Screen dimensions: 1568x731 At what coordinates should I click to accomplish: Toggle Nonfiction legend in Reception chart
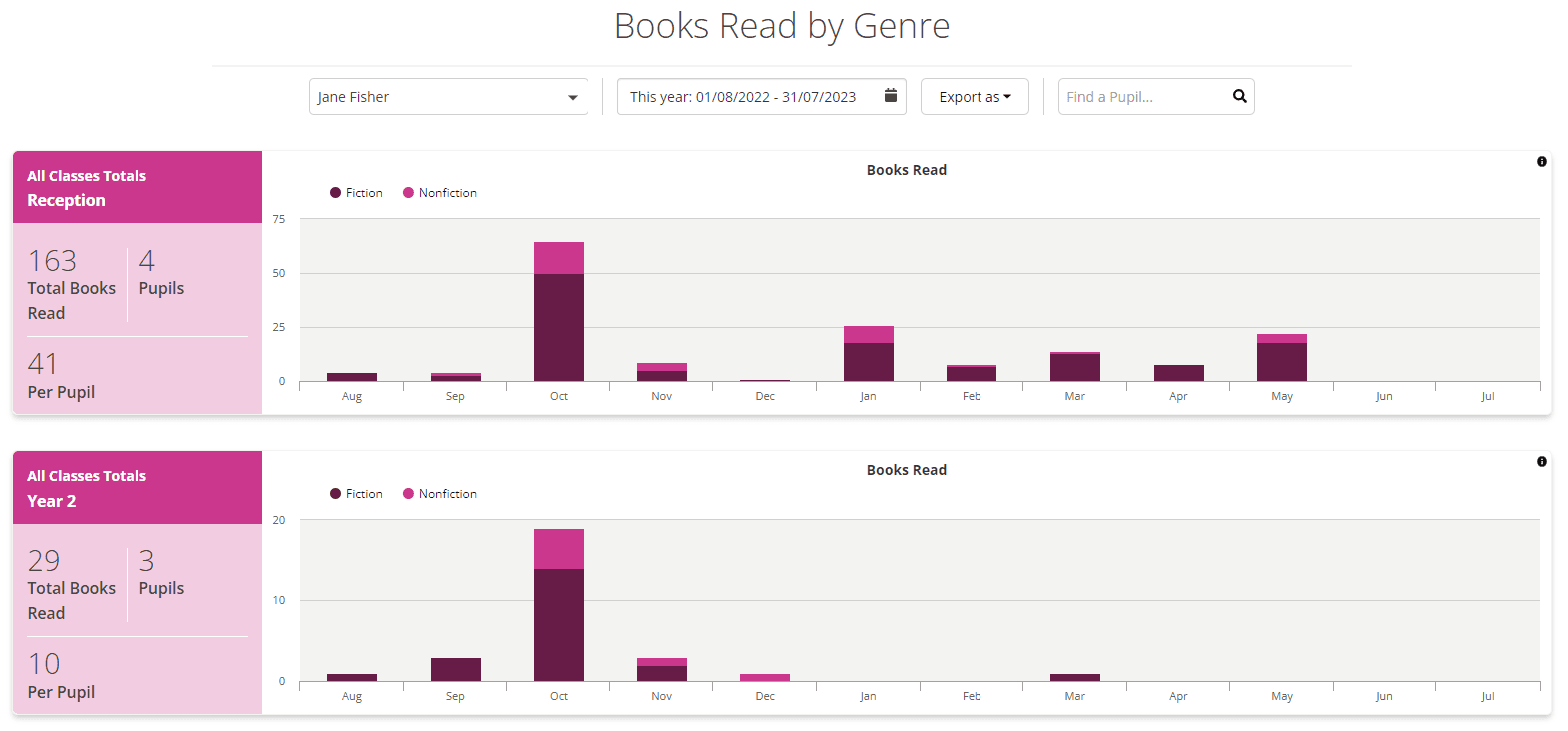coord(440,193)
